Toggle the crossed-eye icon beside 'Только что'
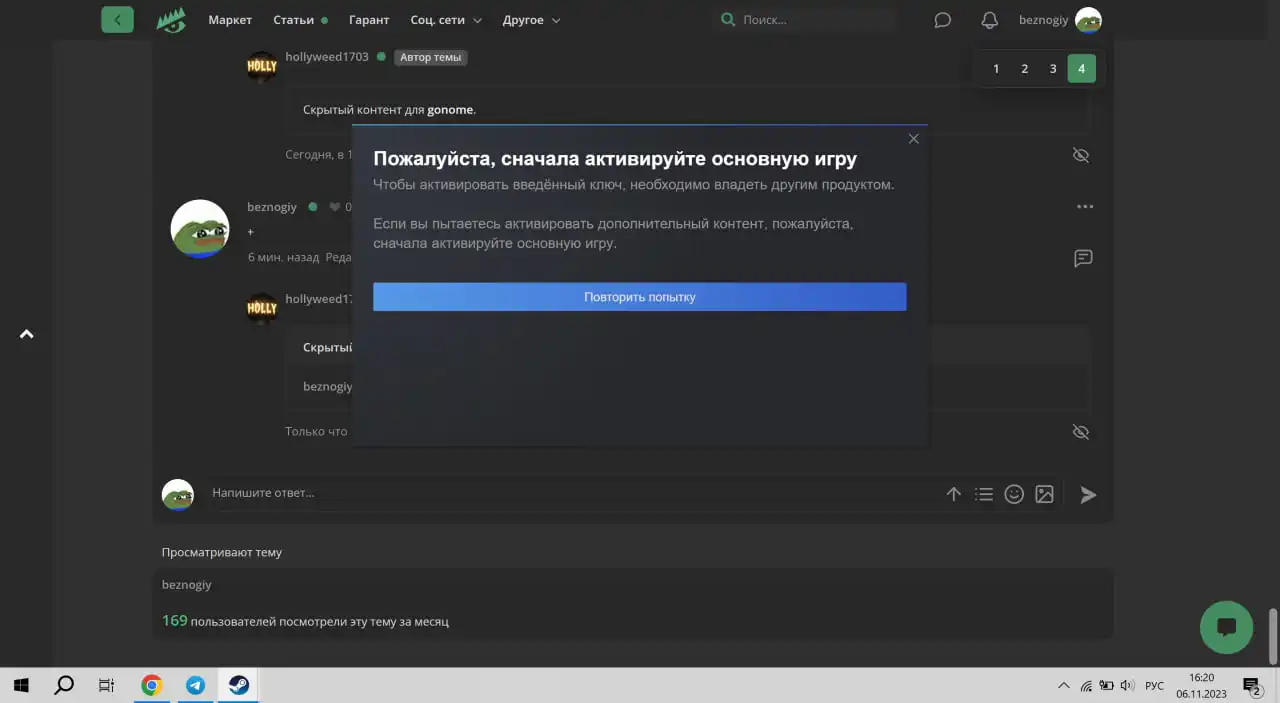The image size is (1280, 703). tap(1080, 432)
